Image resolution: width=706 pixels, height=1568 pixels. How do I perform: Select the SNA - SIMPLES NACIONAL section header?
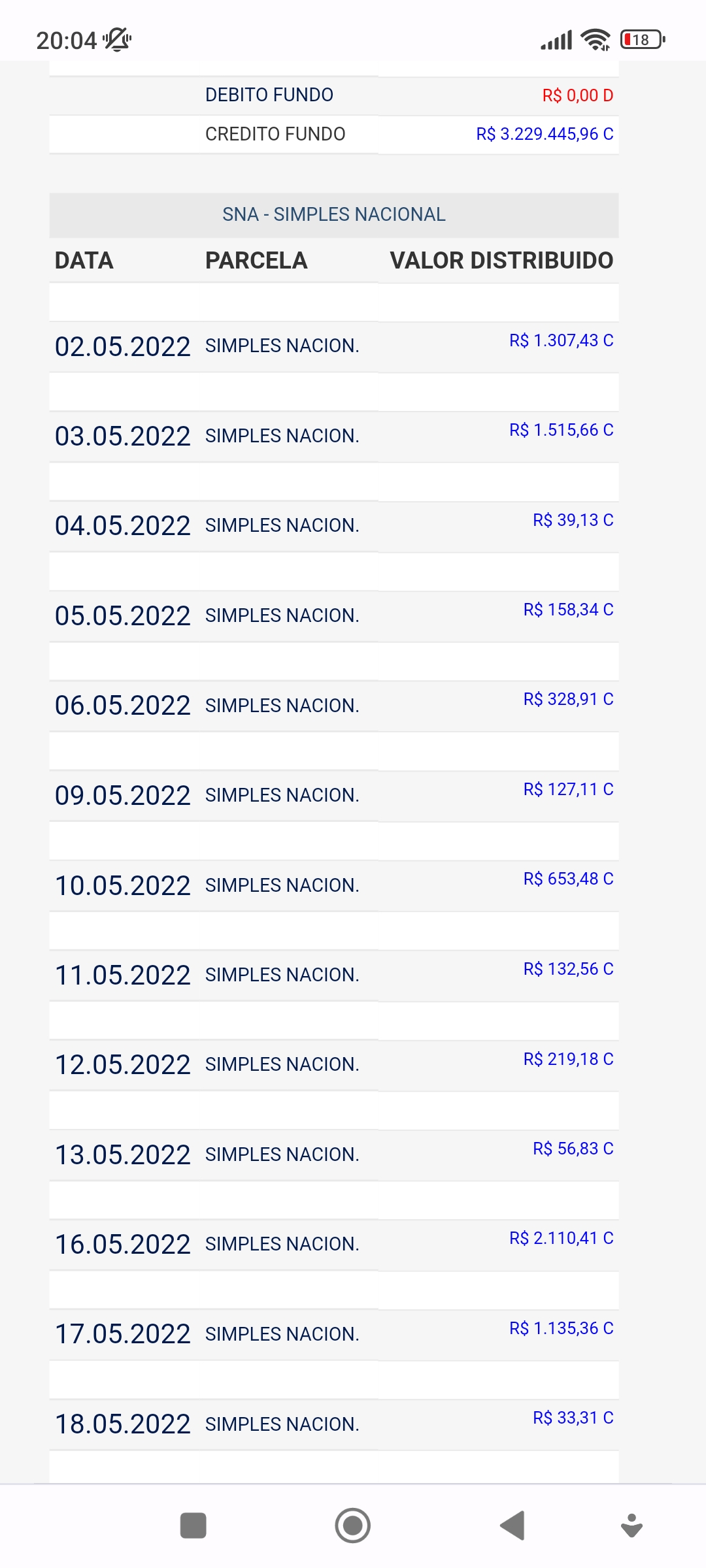pos(333,214)
